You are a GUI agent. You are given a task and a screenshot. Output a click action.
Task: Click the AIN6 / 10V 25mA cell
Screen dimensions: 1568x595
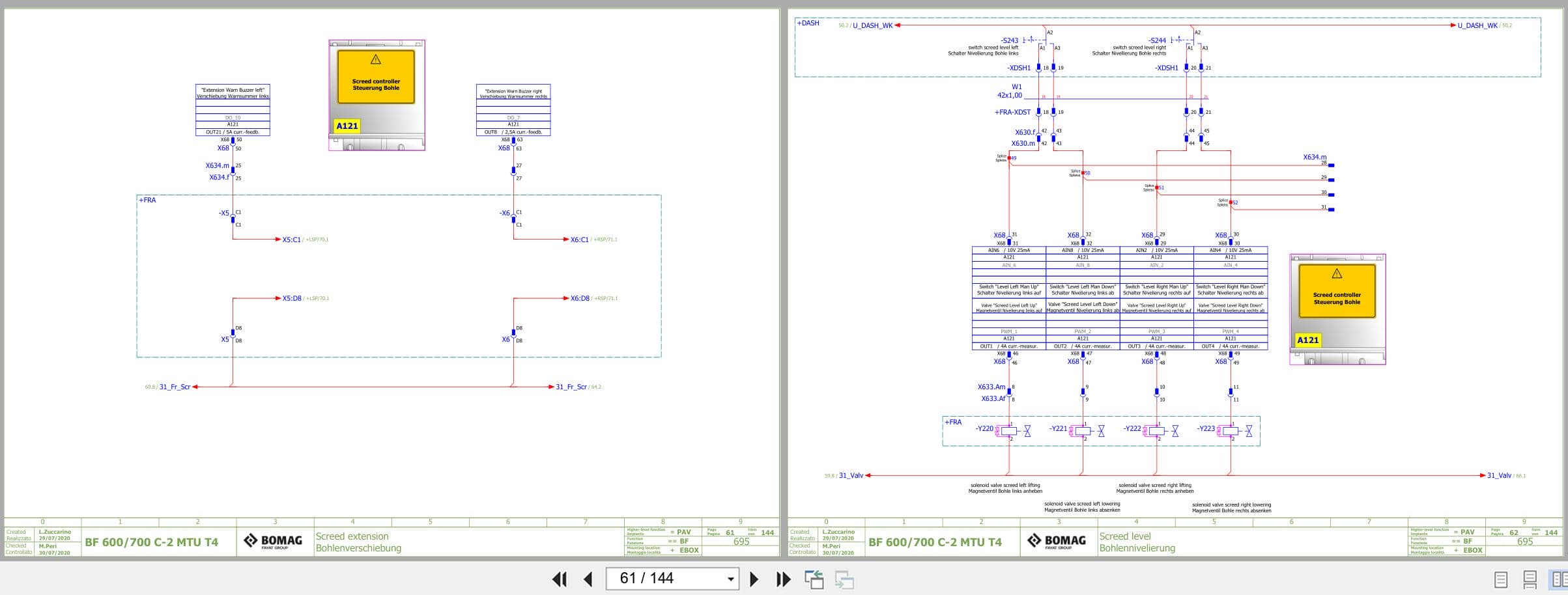pos(1008,250)
